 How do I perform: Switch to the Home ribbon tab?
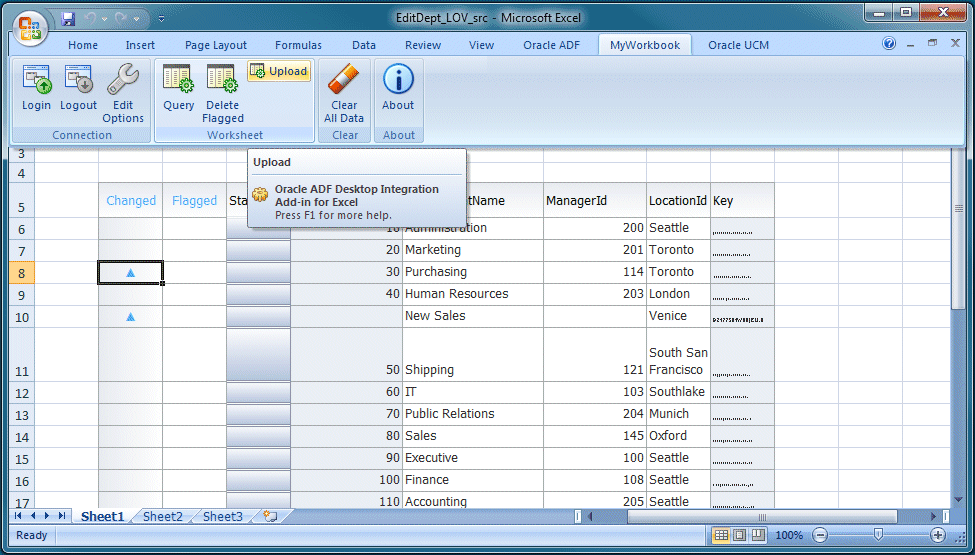(x=83, y=45)
